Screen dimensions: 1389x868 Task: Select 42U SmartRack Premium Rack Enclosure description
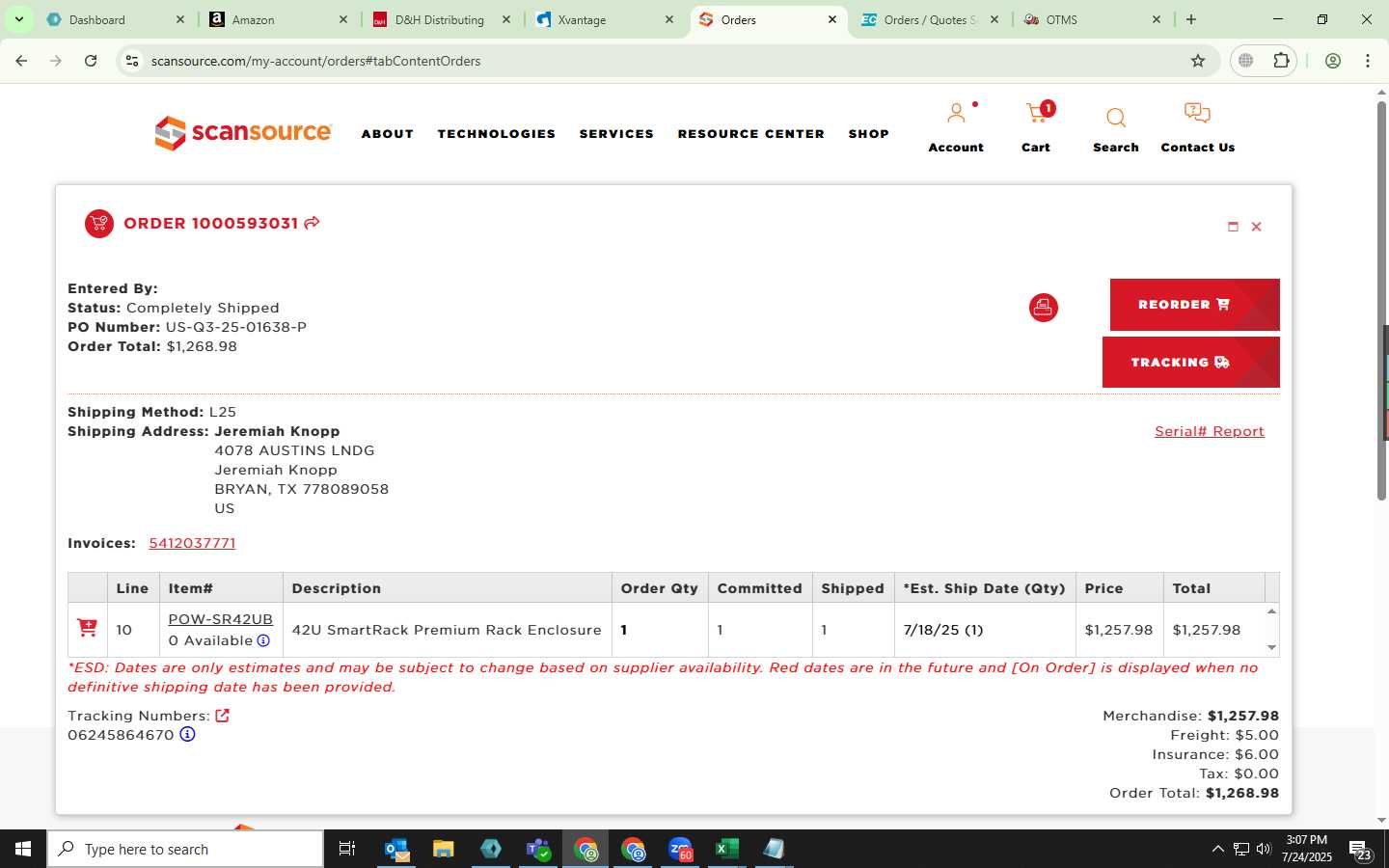(447, 630)
